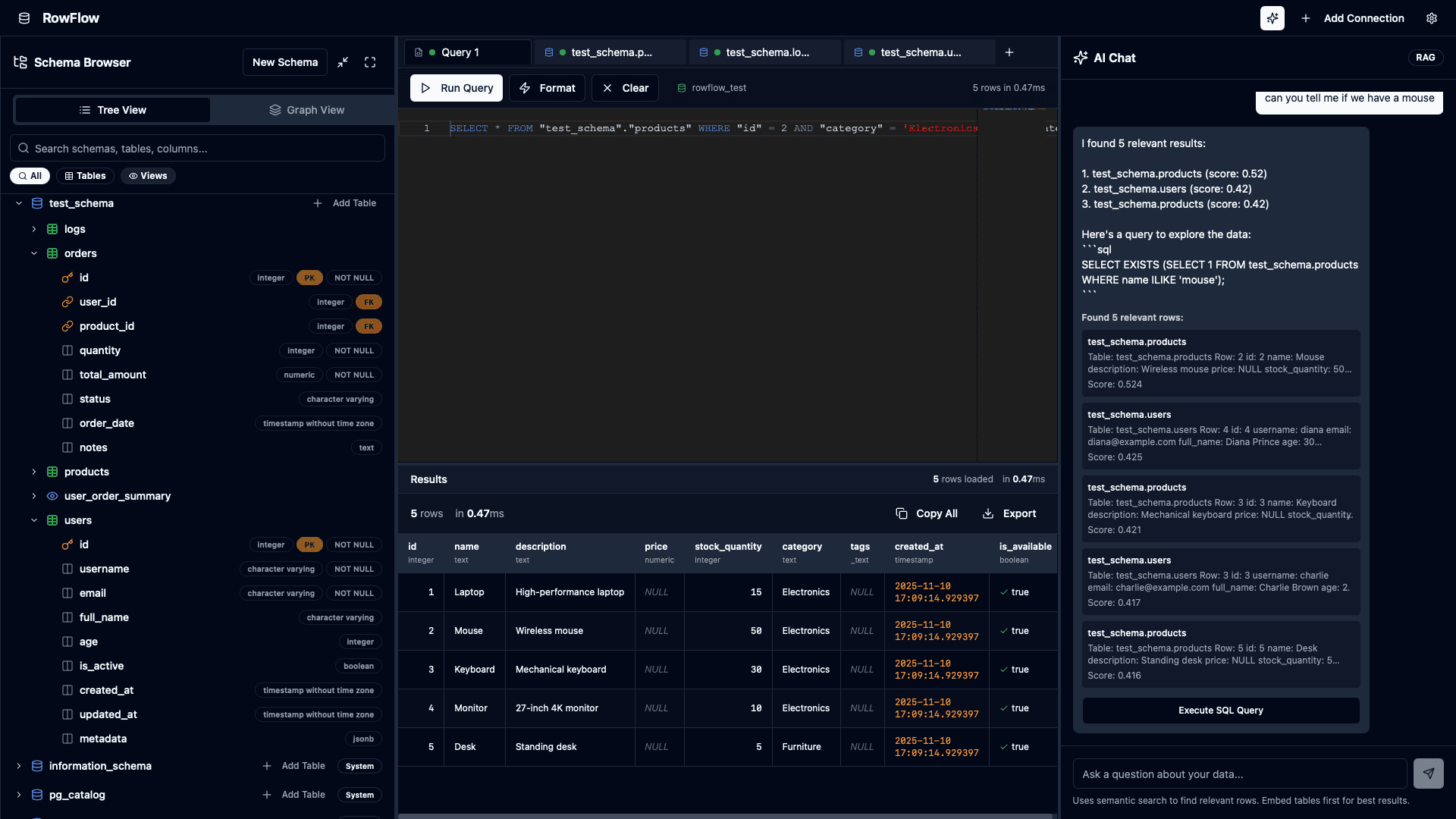Viewport: 1456px width, 819px height.
Task: Send the AI chat message
Action: (x=1429, y=773)
